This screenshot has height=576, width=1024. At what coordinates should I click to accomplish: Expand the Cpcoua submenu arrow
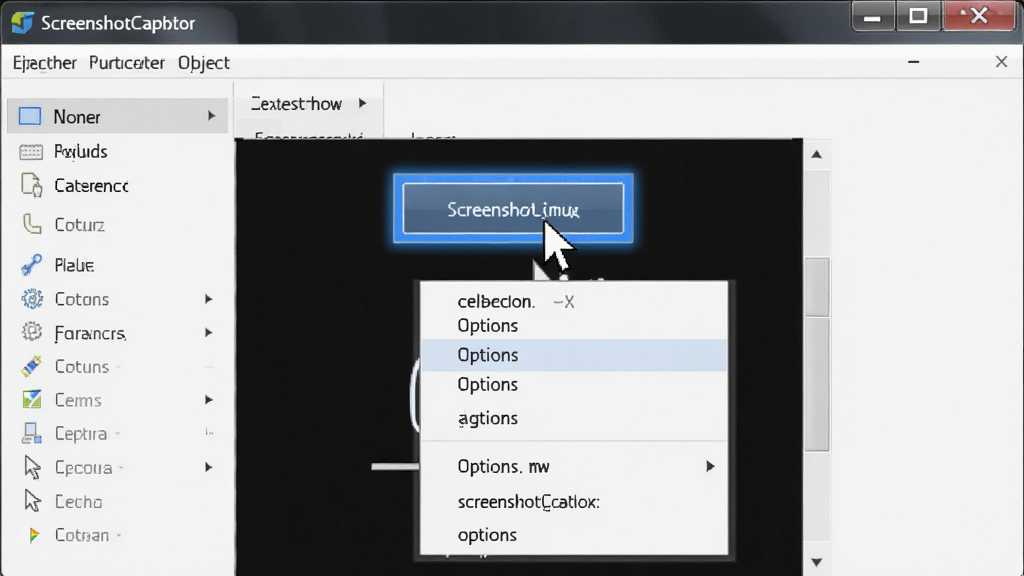click(208, 468)
